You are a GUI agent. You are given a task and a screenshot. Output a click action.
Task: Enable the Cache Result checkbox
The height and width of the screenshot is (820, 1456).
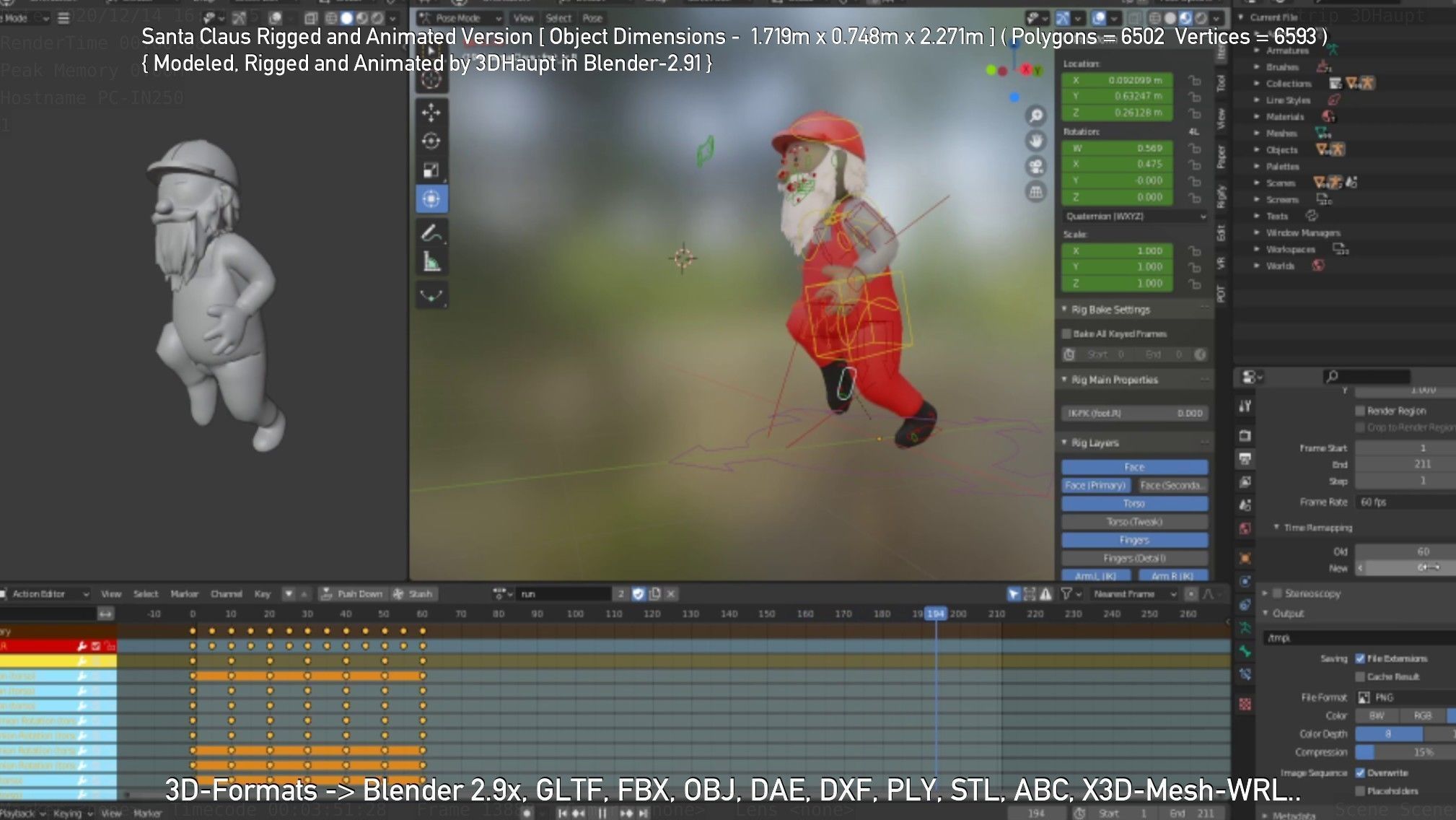[1360, 676]
